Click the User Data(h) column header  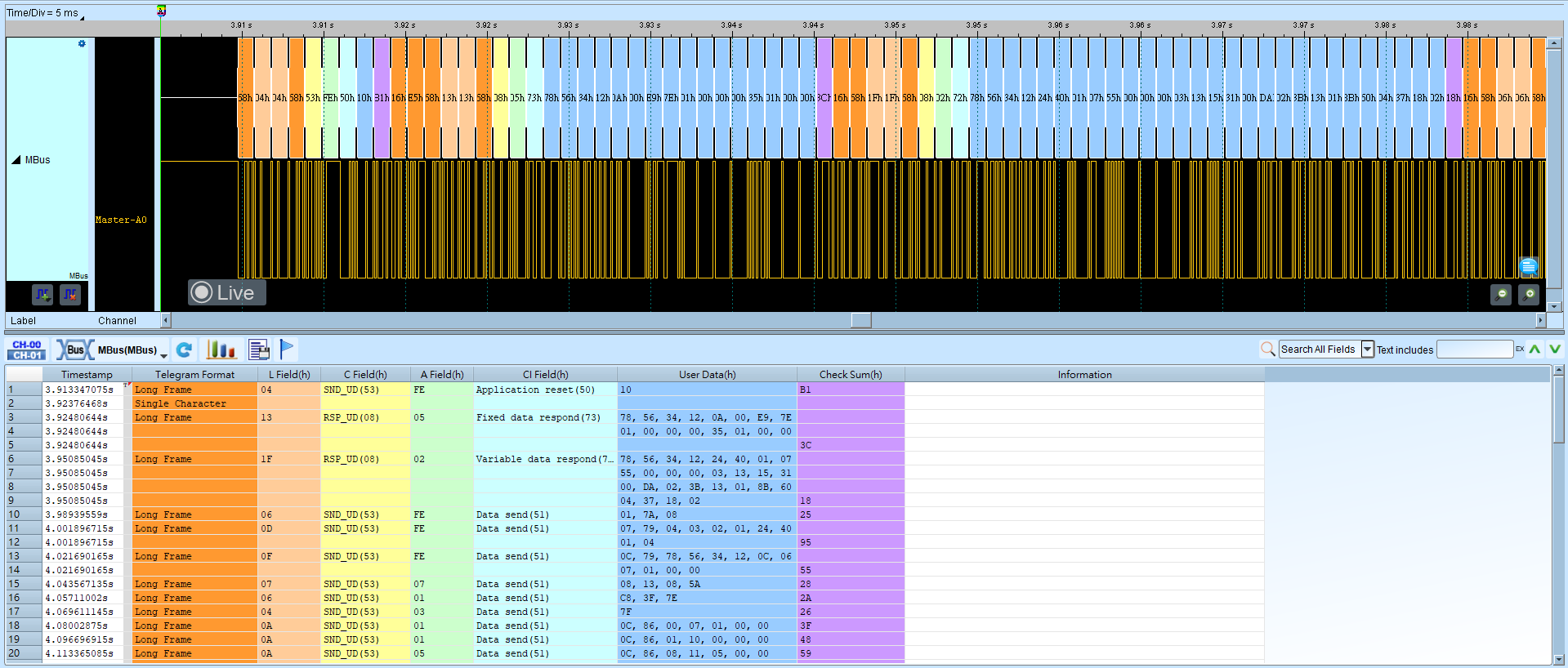coord(707,375)
